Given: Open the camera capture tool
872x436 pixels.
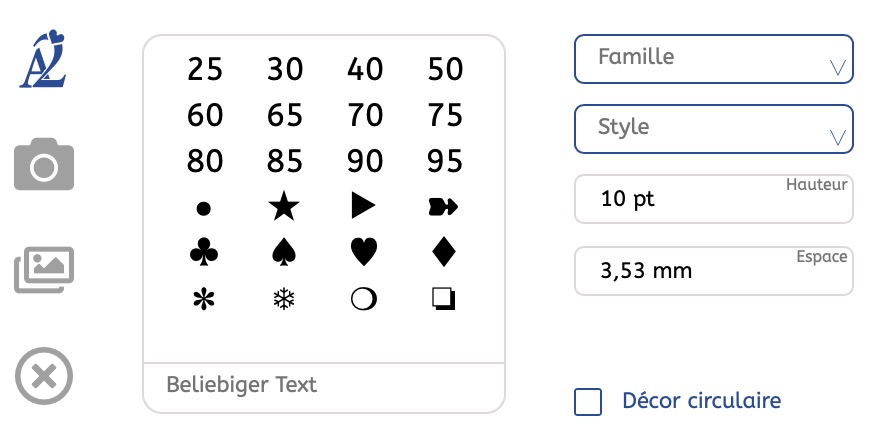Looking at the screenshot, I should [44, 164].
